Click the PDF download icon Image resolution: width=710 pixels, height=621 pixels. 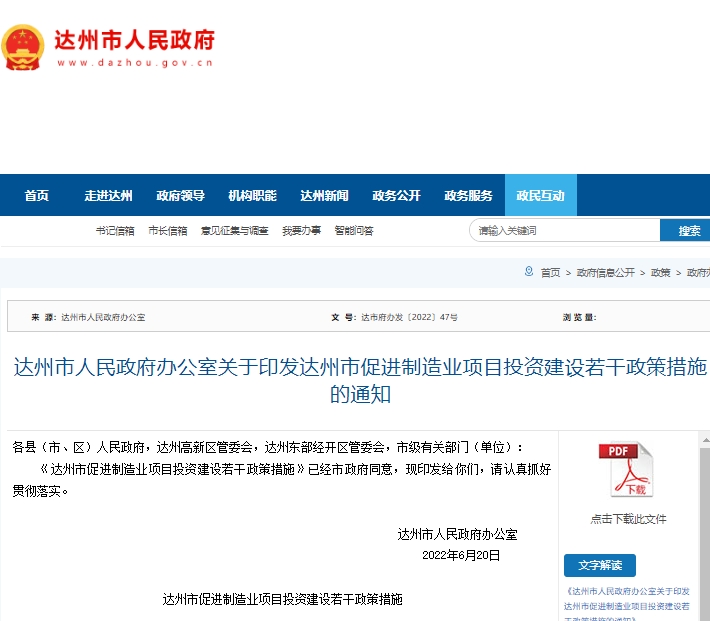(x=626, y=470)
